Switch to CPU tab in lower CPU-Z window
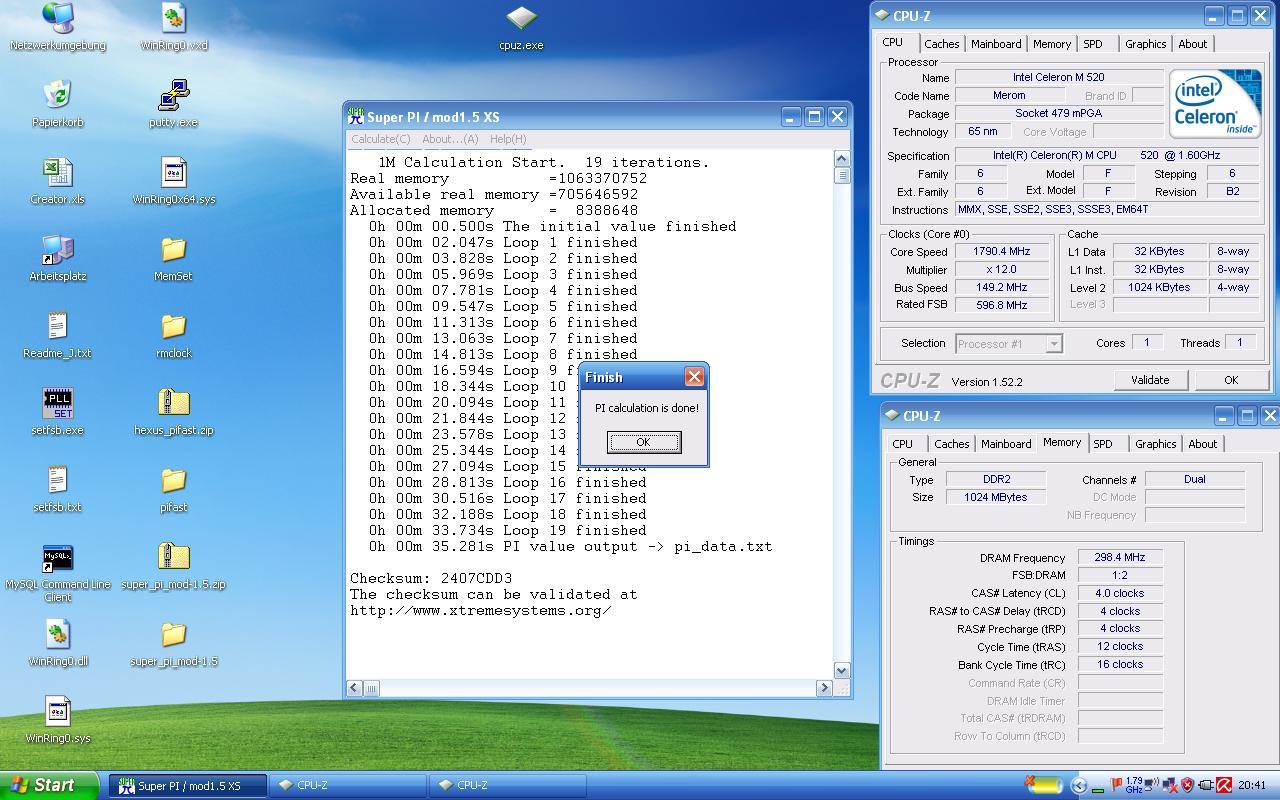The image size is (1280, 800). pyautogui.click(x=902, y=444)
